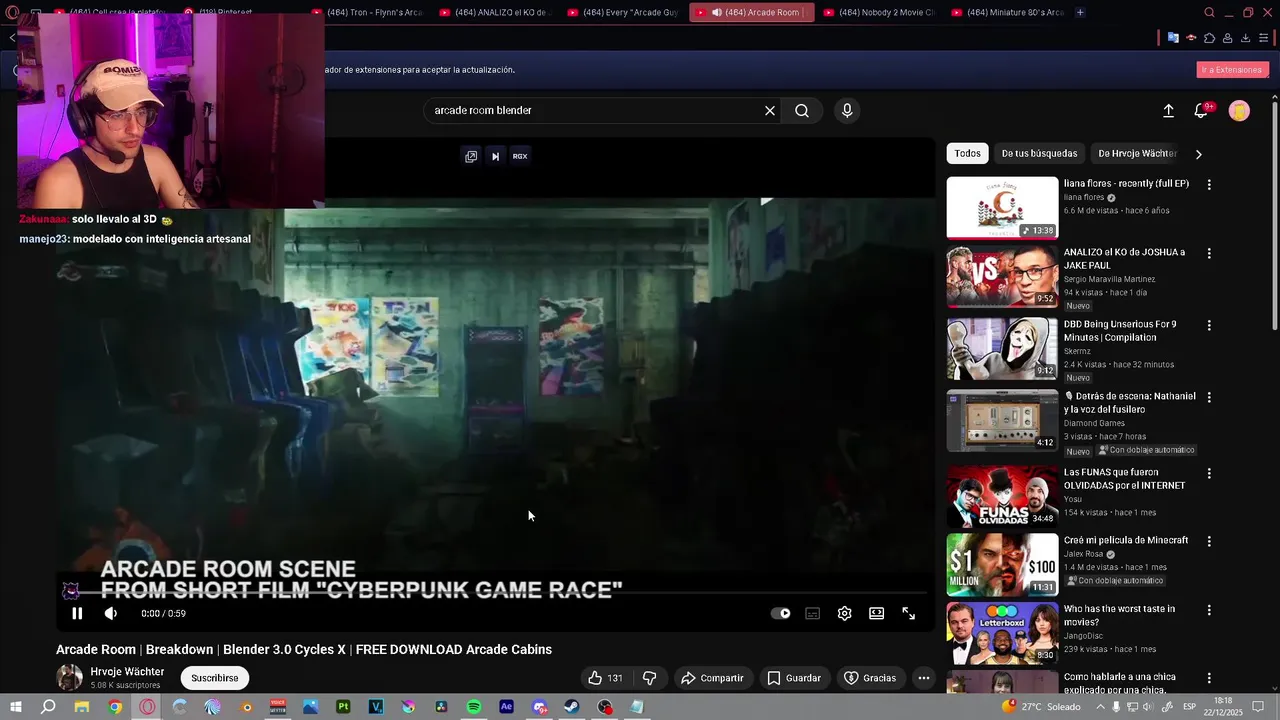Click the page vertical scrollbar
The image size is (1280, 720).
[x=1274, y=215]
